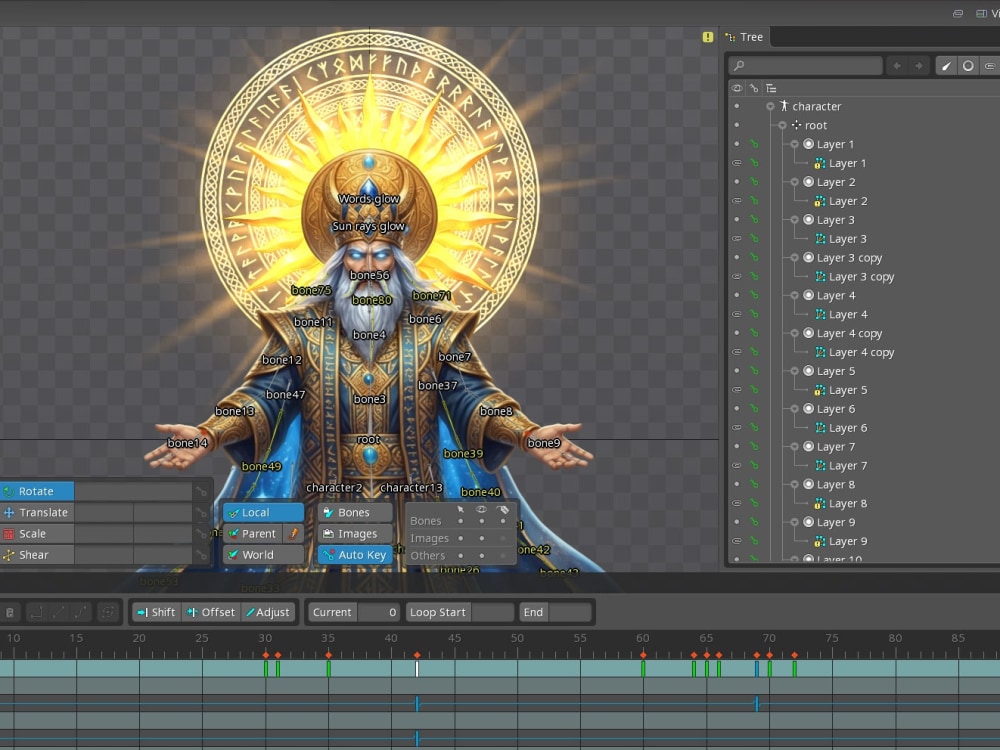Click the tree back arrow
Image resolution: width=1000 pixels, height=750 pixels.
(x=897, y=66)
